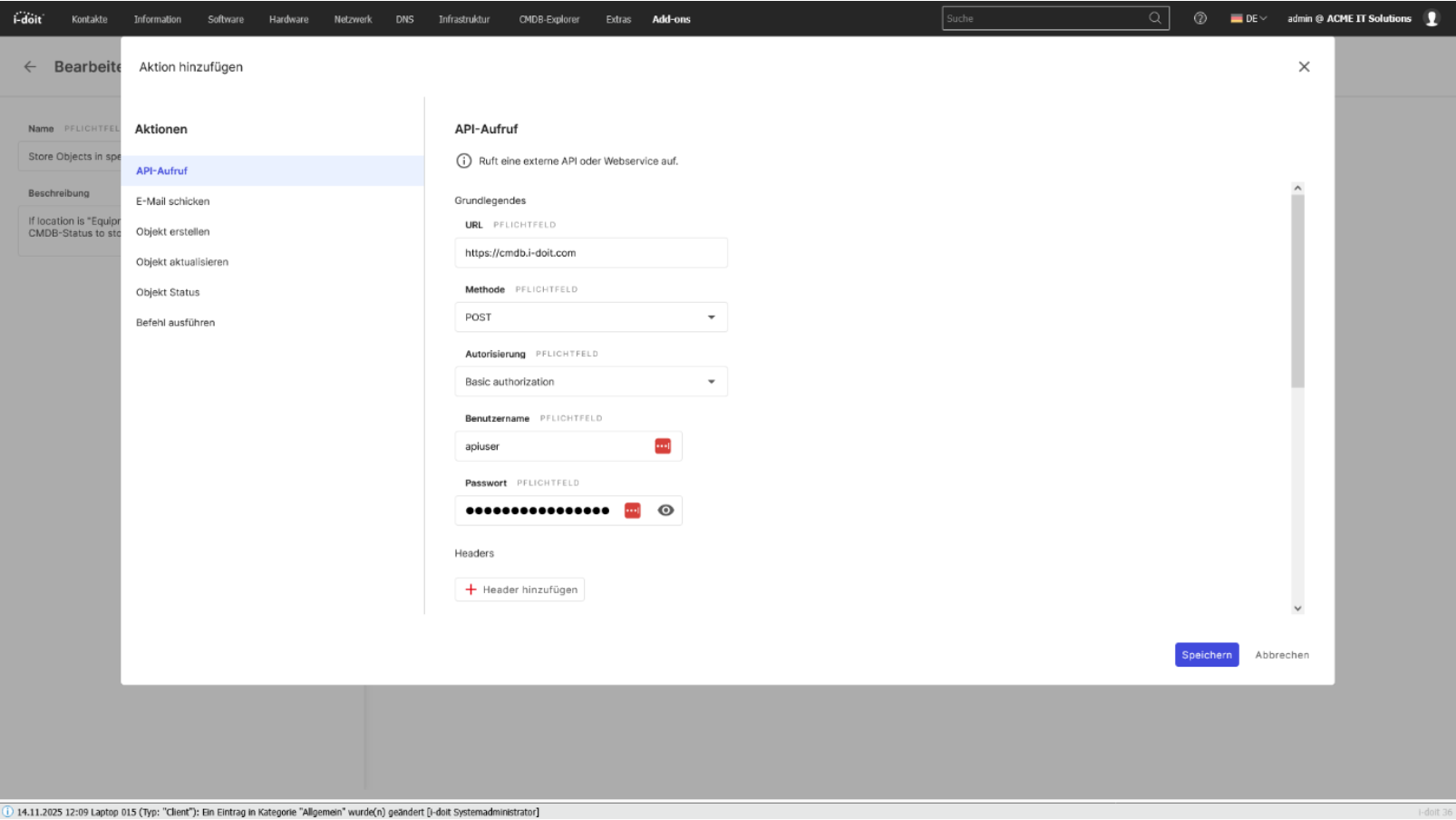Add a header via Header hinzufügen

[x=519, y=589]
